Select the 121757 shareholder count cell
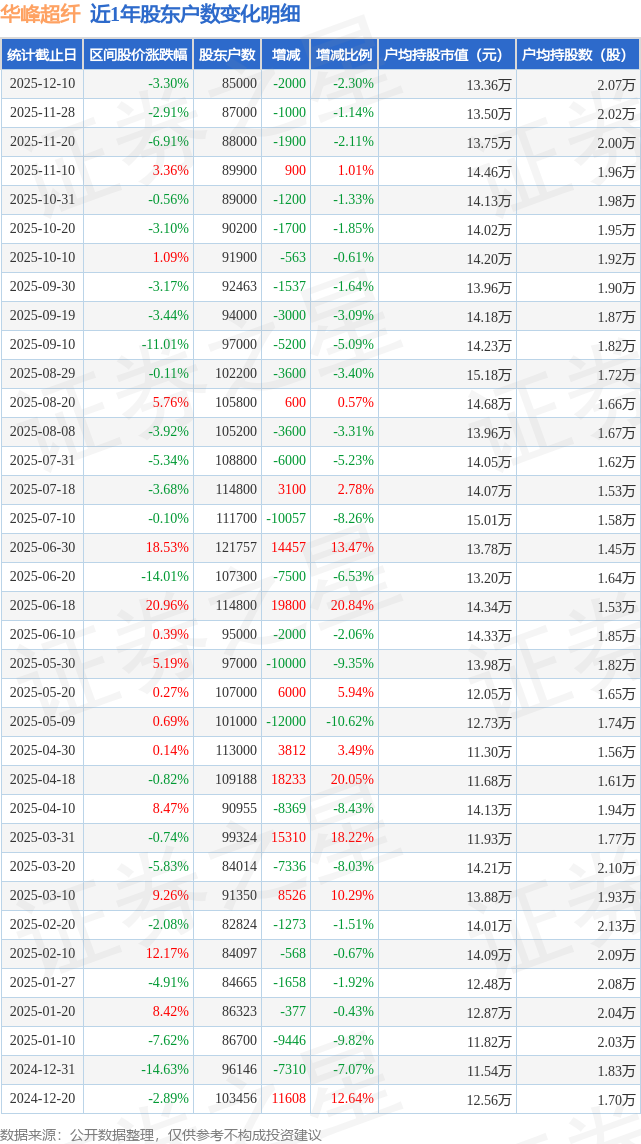The image size is (641, 1144). click(x=235, y=548)
